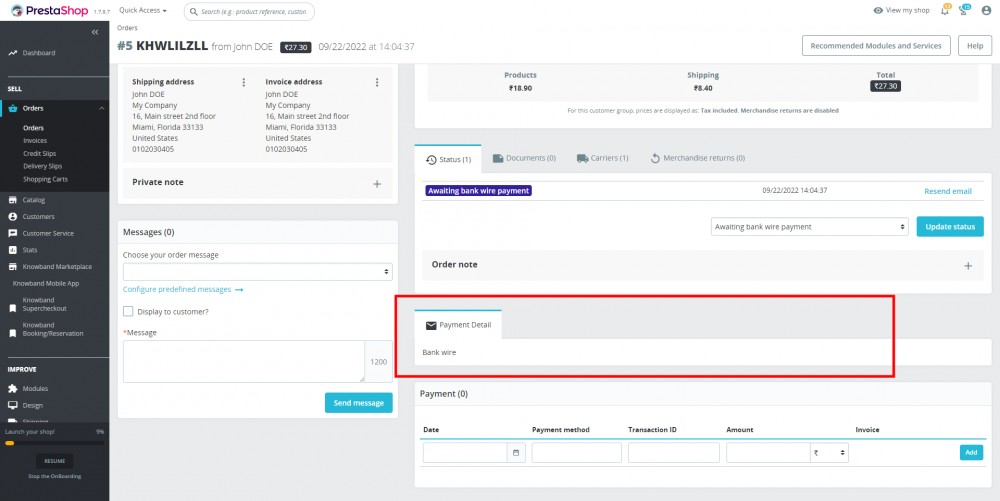1000x501 pixels.
Task: Click the payment Amount input field
Action: tap(768, 453)
